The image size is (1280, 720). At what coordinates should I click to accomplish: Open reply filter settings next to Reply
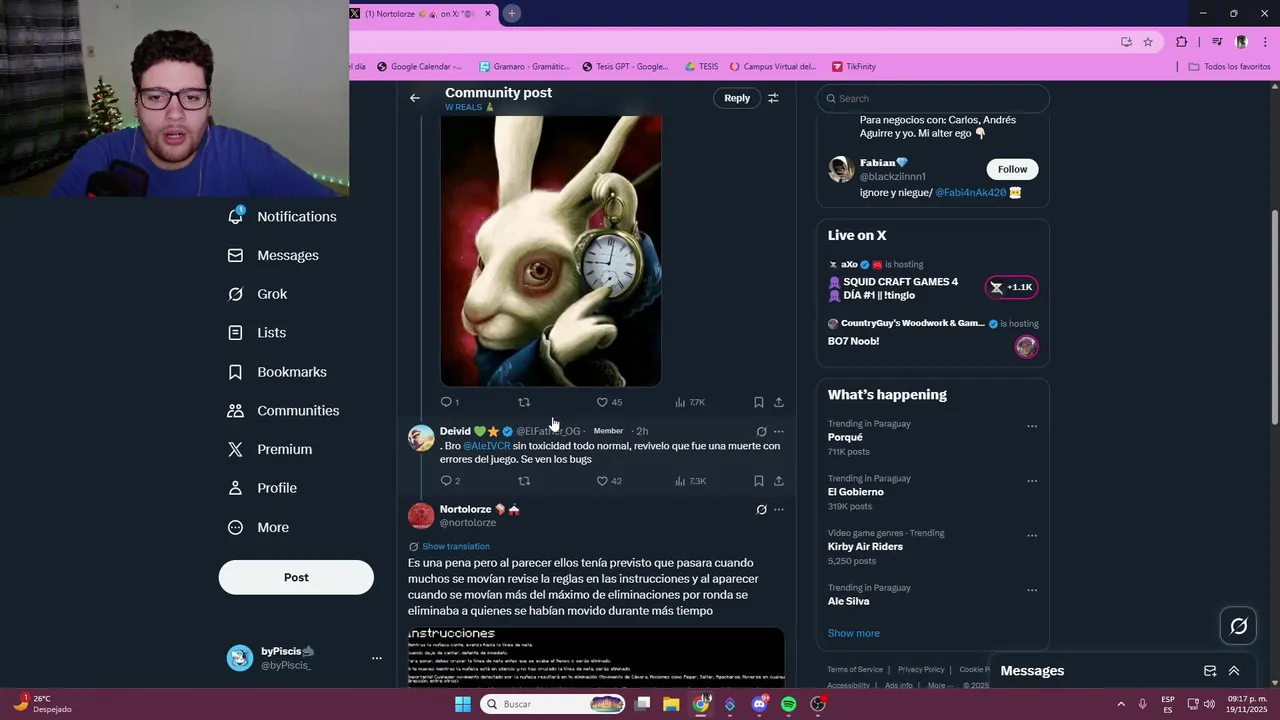click(x=773, y=98)
